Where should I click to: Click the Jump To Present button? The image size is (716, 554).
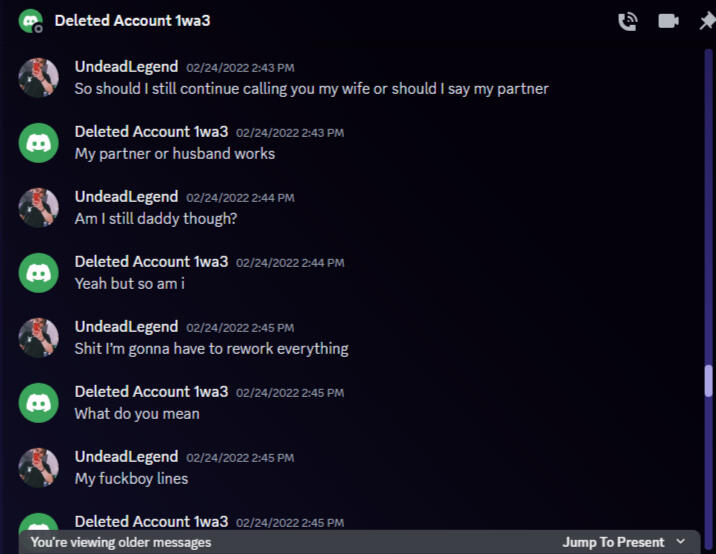click(613, 542)
